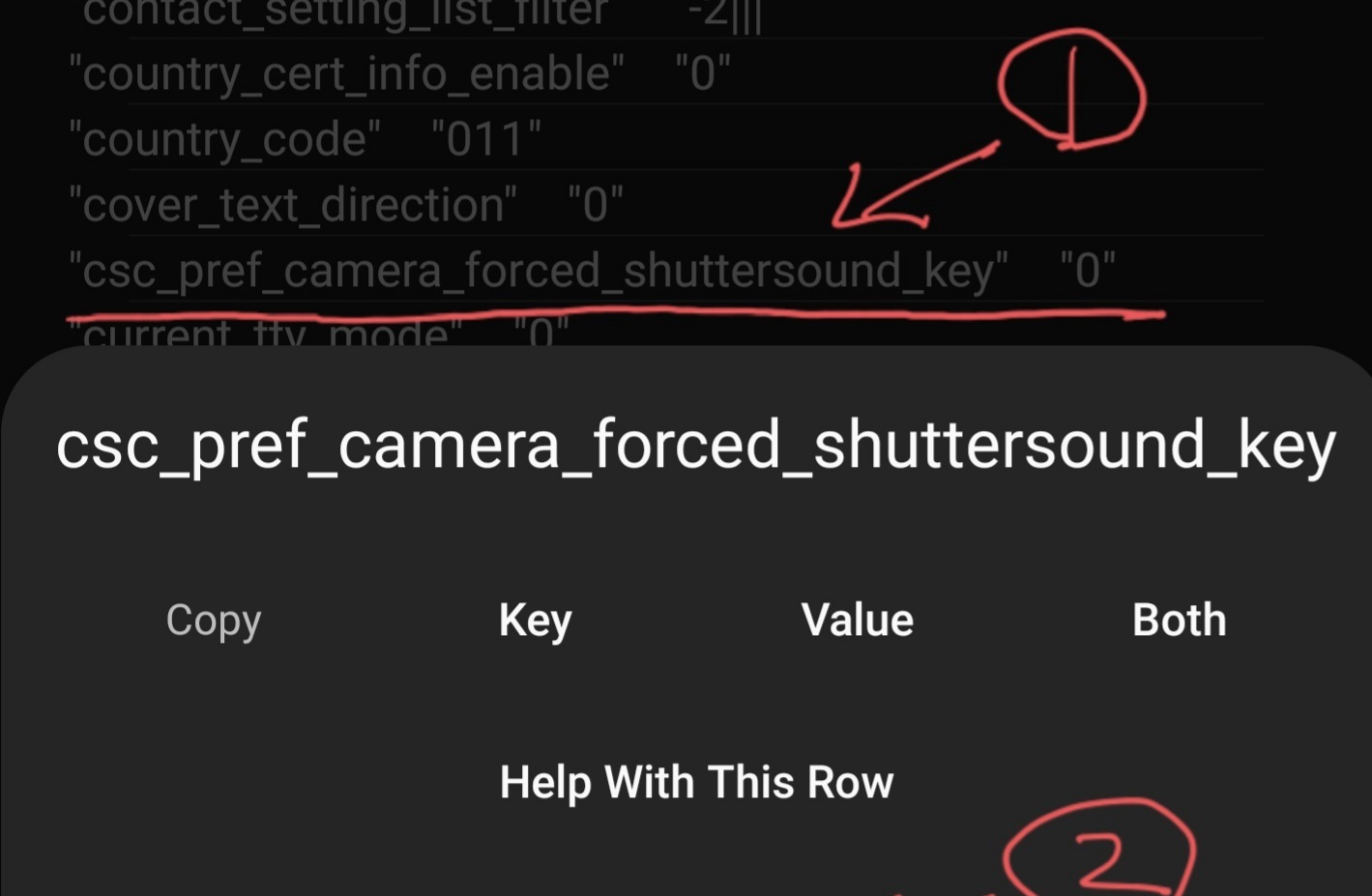Tap the csc_pref_camera_forced_shuttersound_key dialog title
1372x896 pixels.
pos(695,446)
